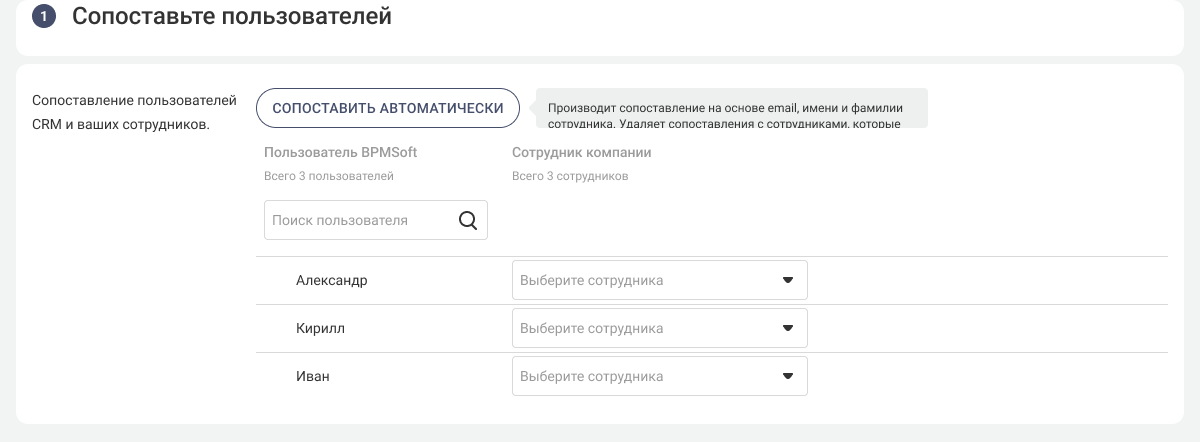The image size is (1200, 442).
Task: Click the Сотрудник компании column header
Action: (x=581, y=153)
